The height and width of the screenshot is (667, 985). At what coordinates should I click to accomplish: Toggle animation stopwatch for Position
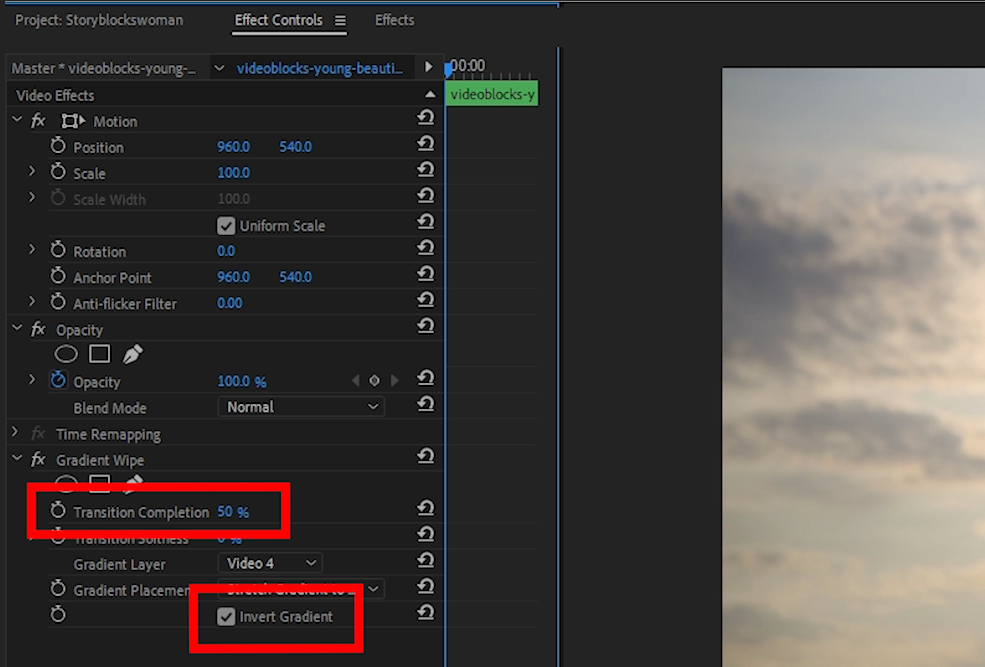[58, 146]
